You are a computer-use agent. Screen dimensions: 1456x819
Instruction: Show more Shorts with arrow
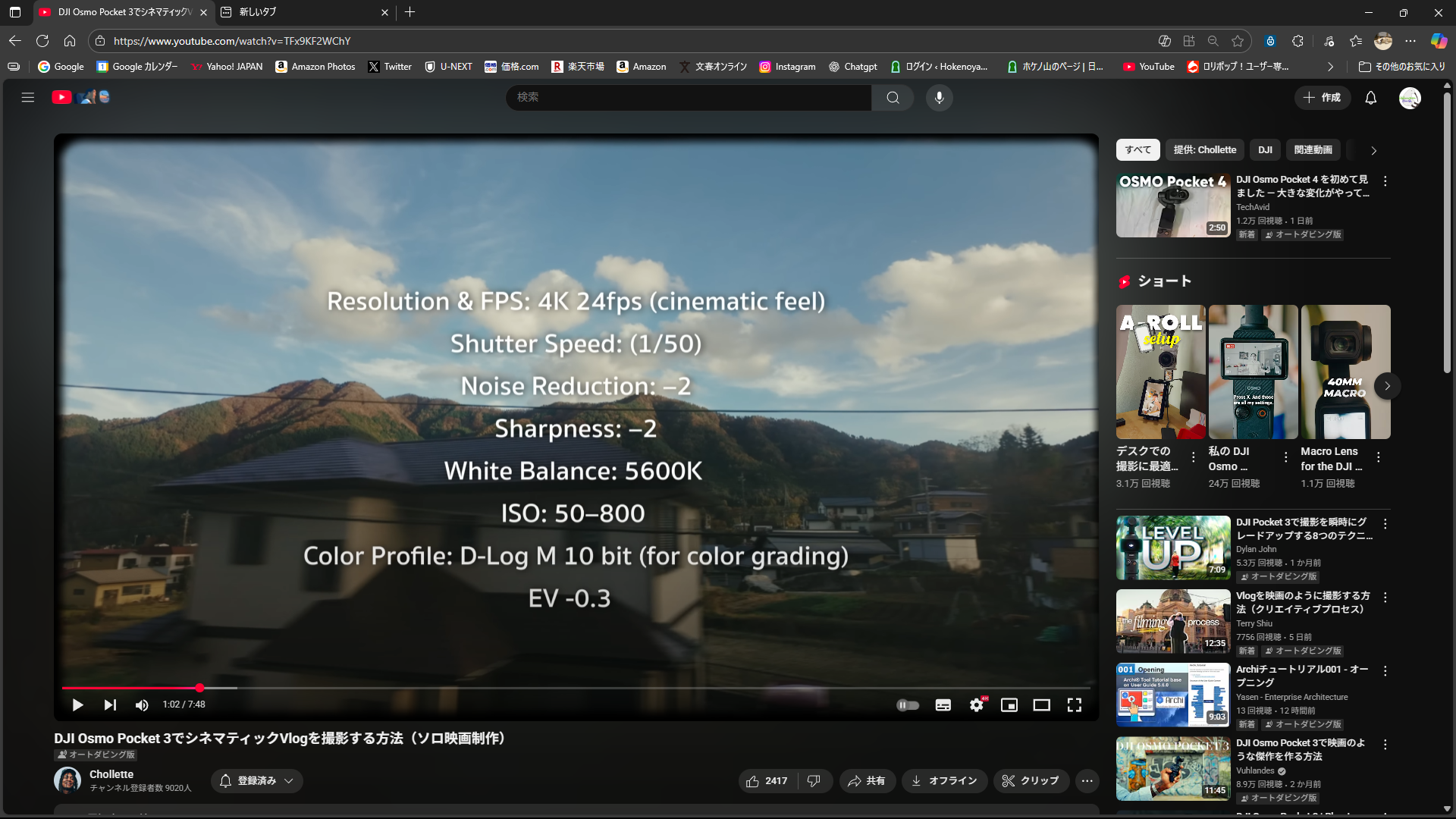[x=1387, y=386]
